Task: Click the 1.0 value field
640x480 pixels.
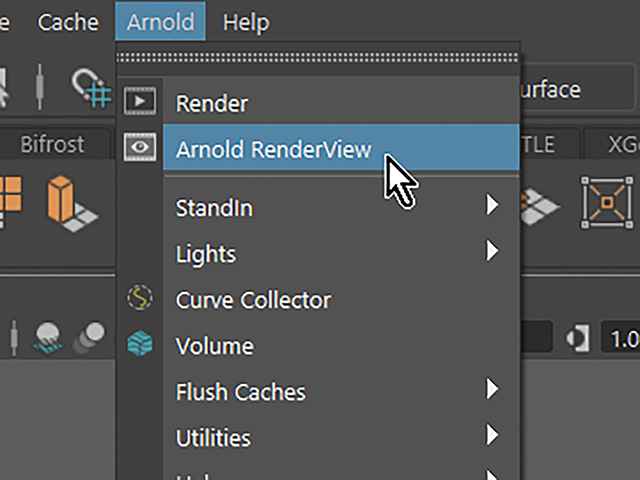Action: [x=620, y=338]
